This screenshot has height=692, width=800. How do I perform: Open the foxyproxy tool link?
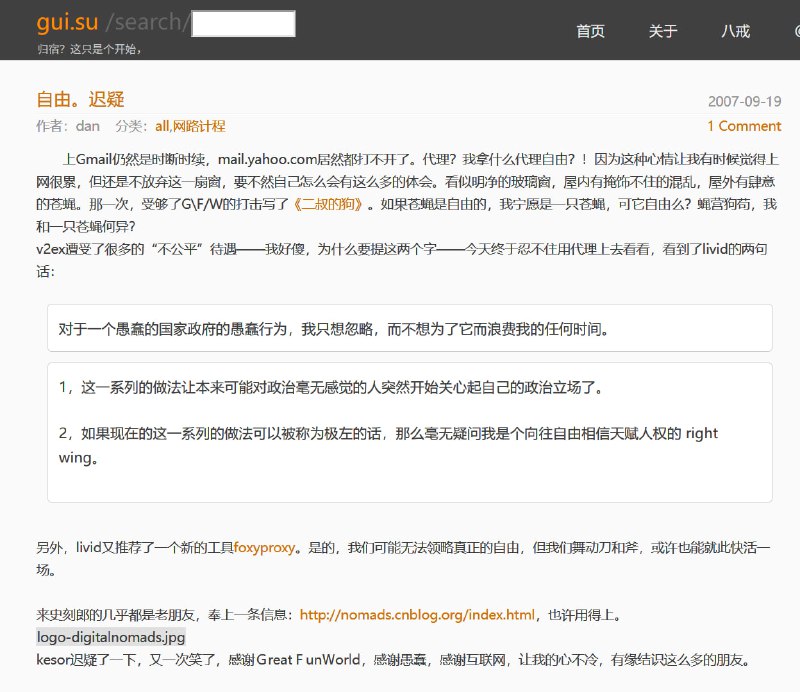click(x=262, y=547)
